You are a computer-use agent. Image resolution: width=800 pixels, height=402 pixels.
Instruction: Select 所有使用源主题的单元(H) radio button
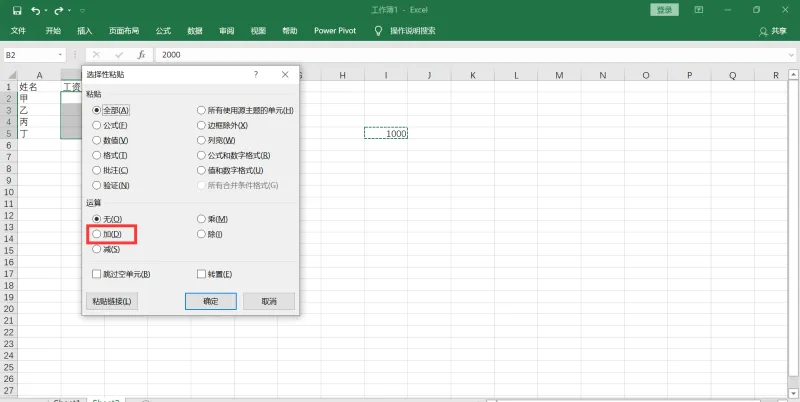(x=201, y=110)
